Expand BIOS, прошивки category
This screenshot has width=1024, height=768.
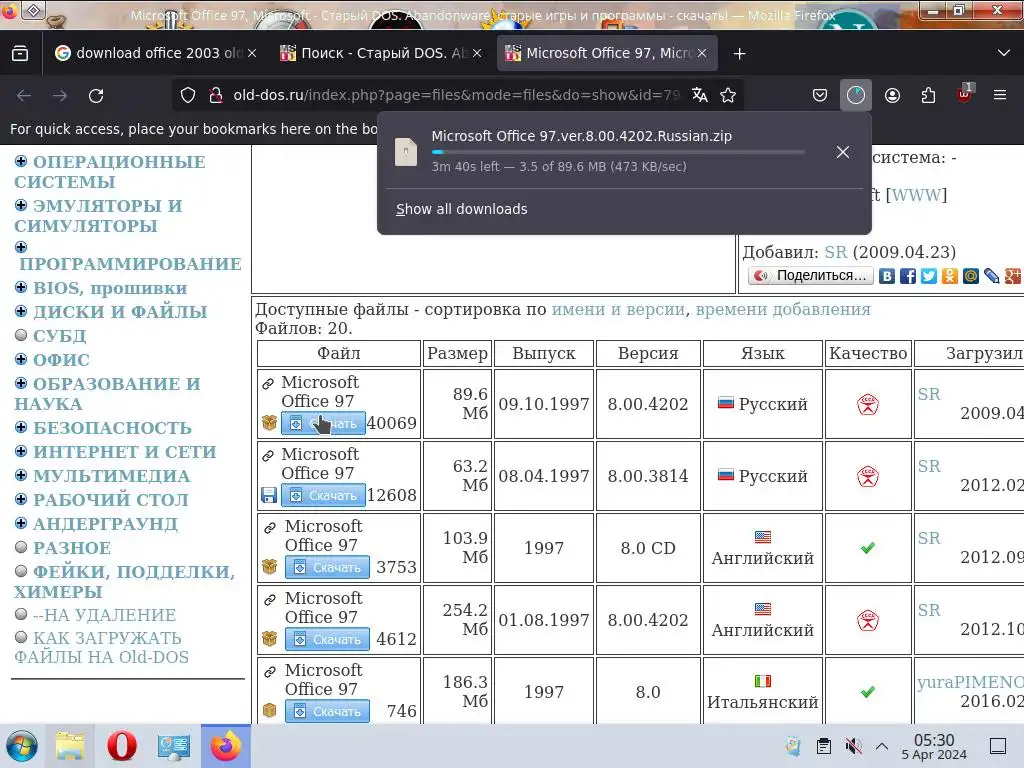point(21,287)
